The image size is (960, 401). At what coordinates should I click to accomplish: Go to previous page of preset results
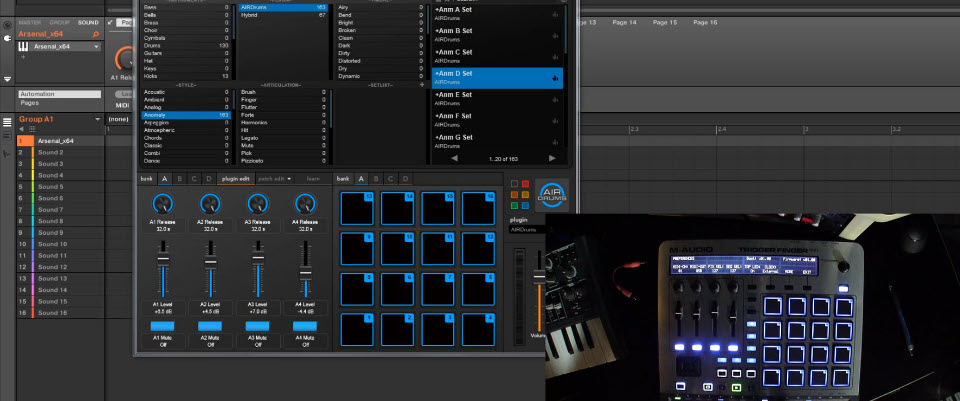454,159
